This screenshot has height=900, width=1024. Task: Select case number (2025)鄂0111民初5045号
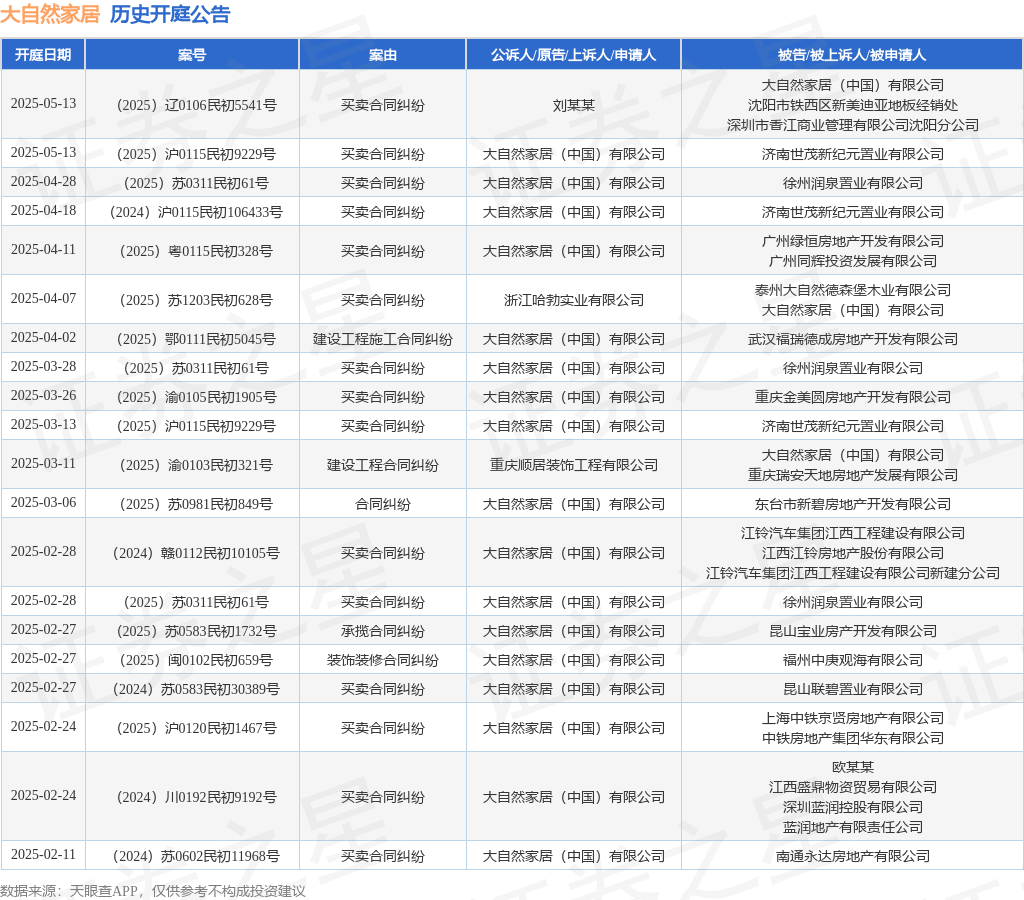click(x=196, y=340)
